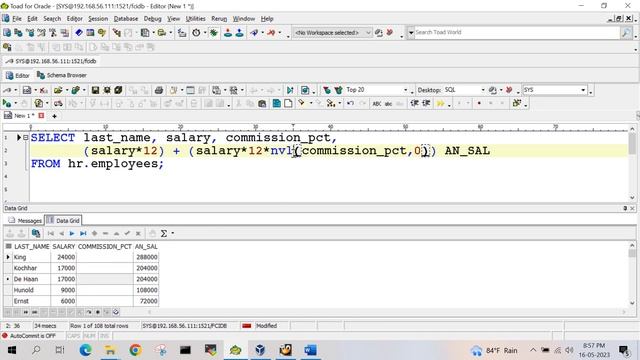Open Microsoft Word from the taskbar
Screen dimensions: 640x360
310,350
